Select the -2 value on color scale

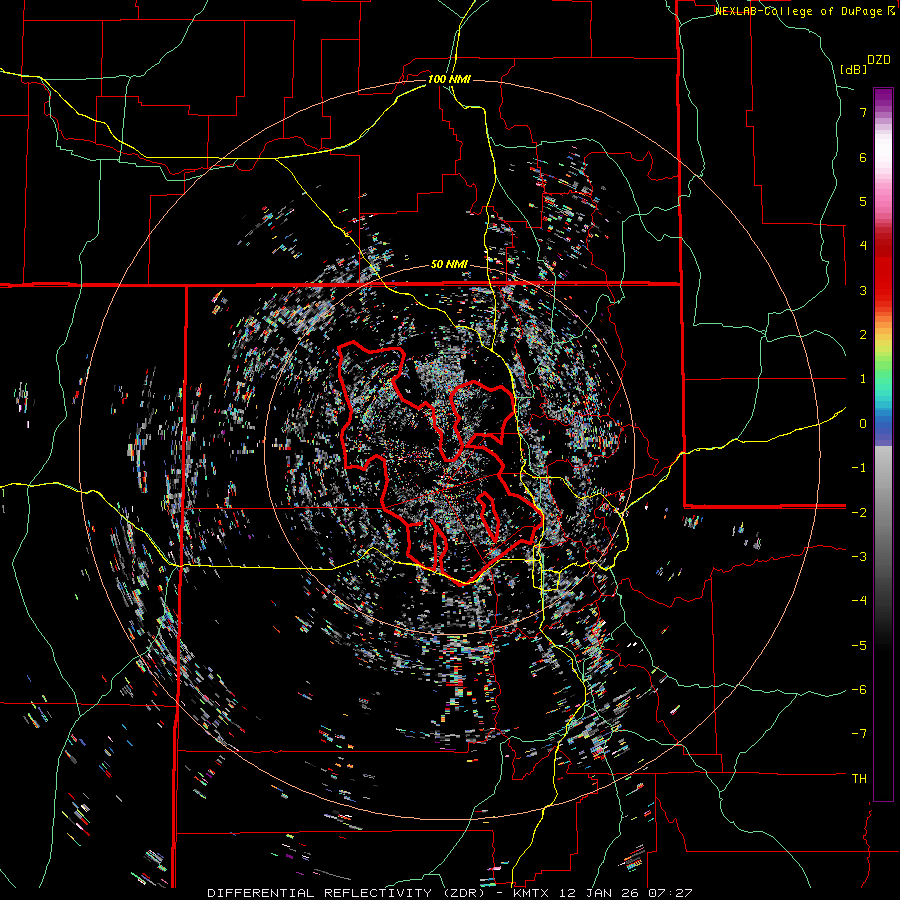pos(859,512)
